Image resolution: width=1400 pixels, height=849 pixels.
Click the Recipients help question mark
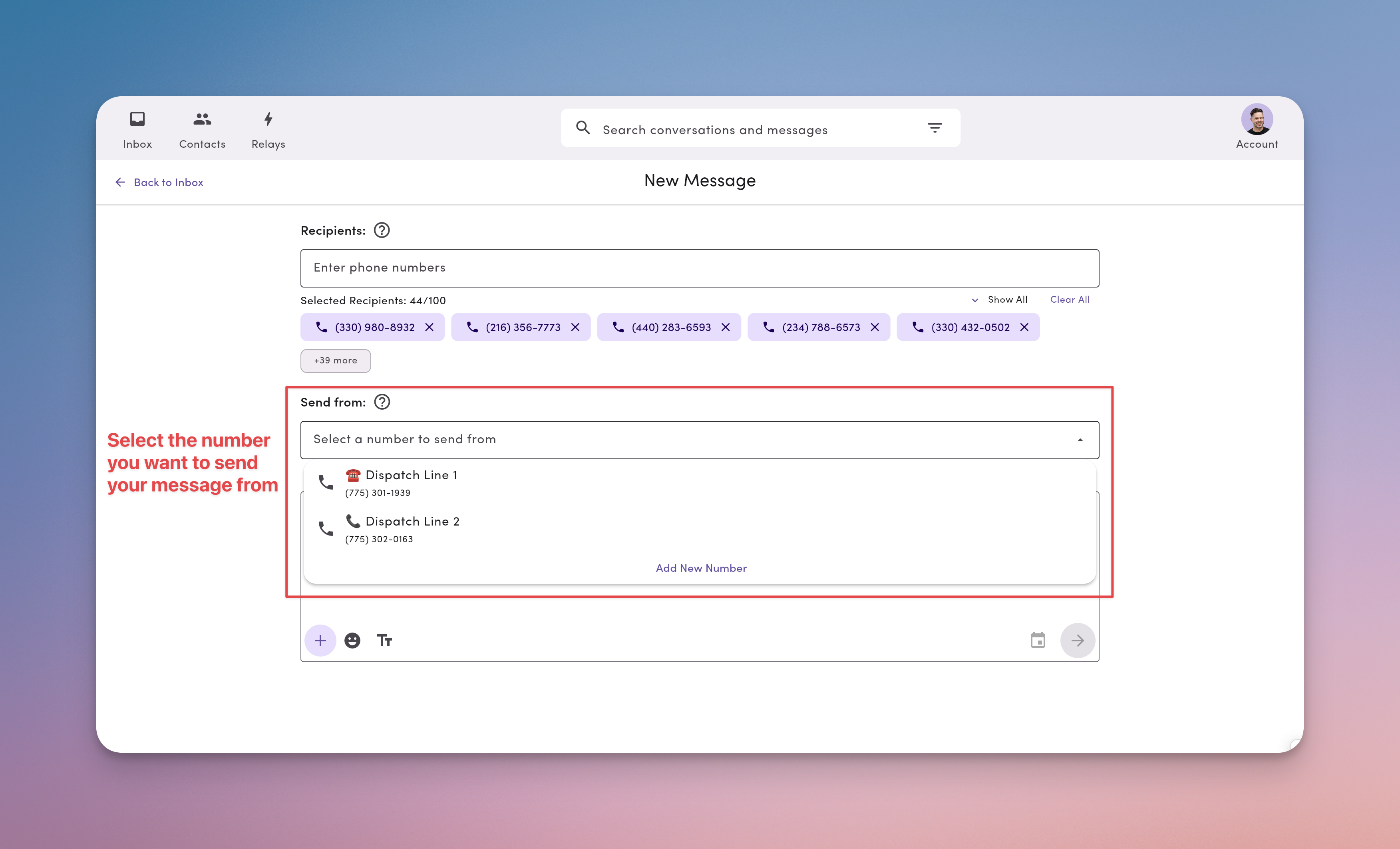pos(381,230)
